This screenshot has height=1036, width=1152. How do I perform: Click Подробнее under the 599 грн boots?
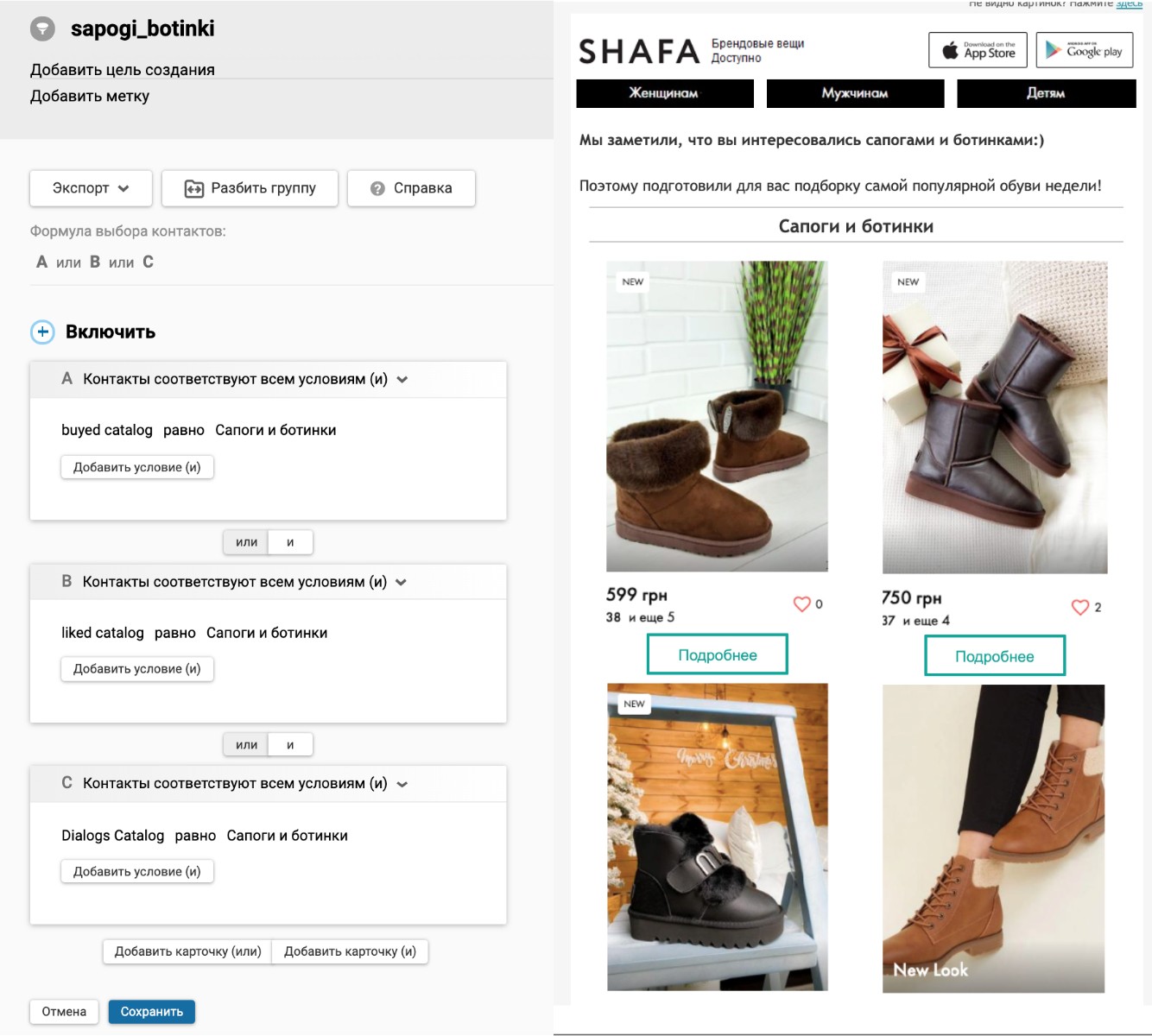718,654
